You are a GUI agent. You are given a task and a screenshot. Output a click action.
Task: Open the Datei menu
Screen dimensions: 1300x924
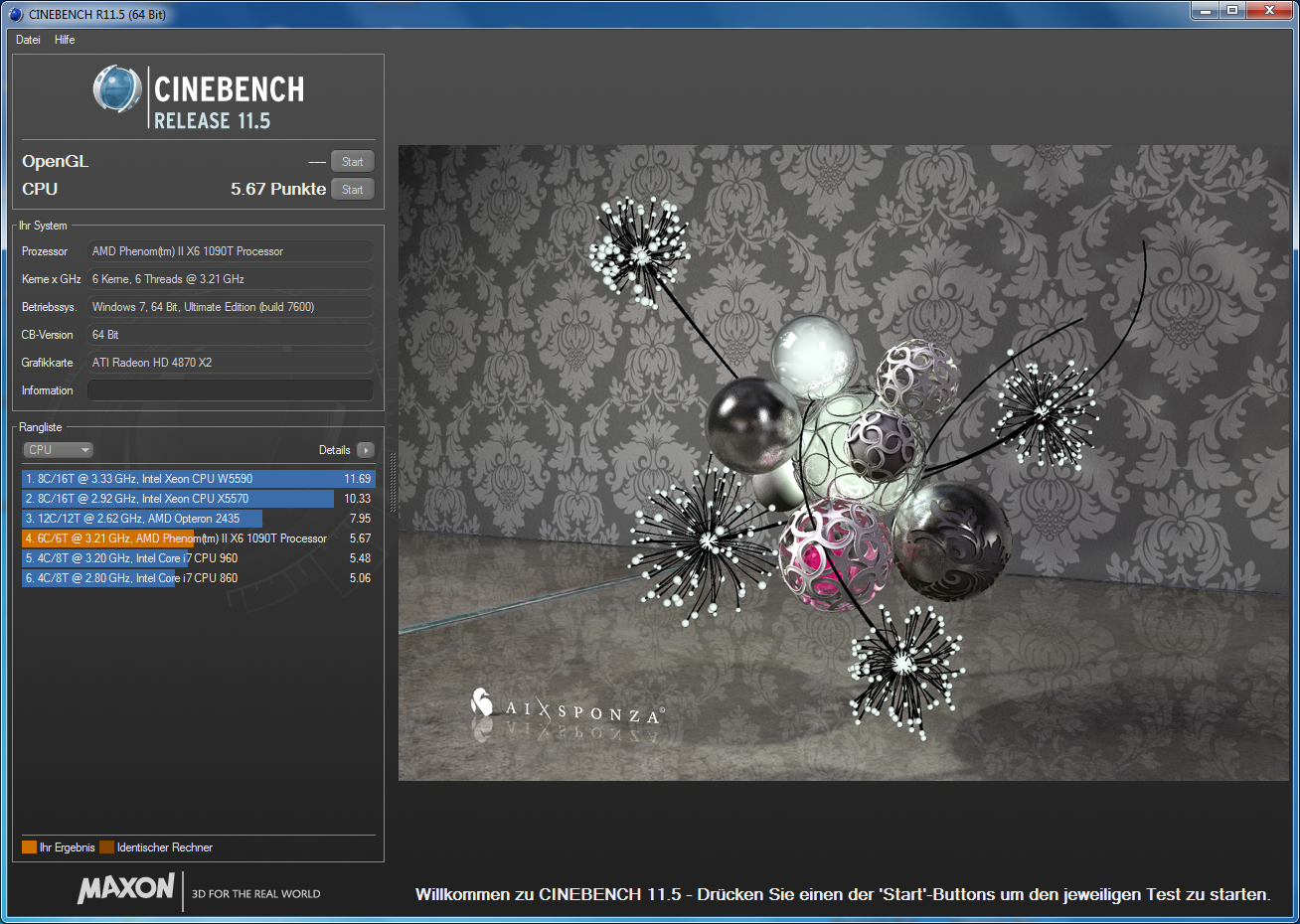click(x=26, y=40)
